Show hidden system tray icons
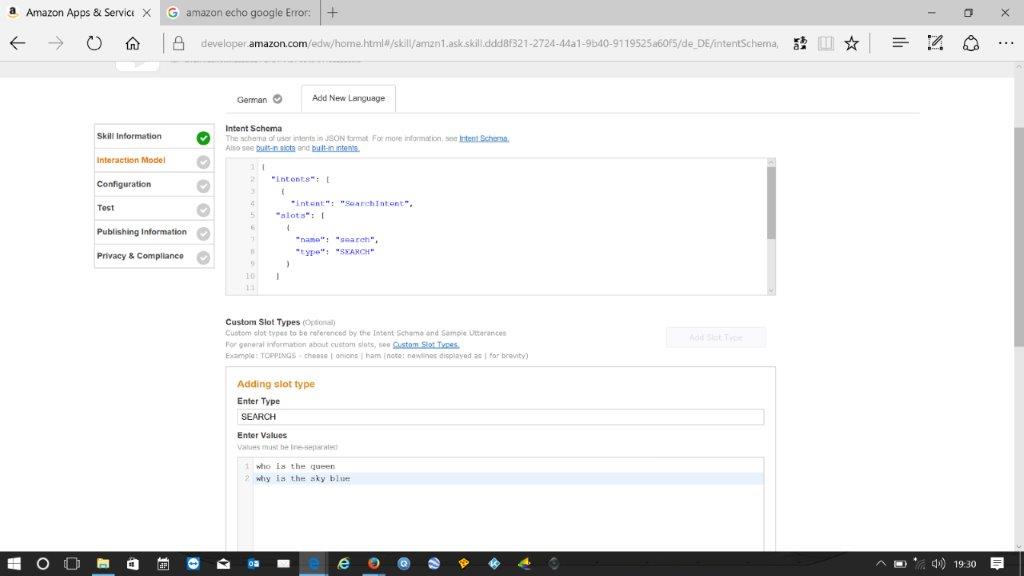Screen dimensions: 1024x576 click(881, 564)
